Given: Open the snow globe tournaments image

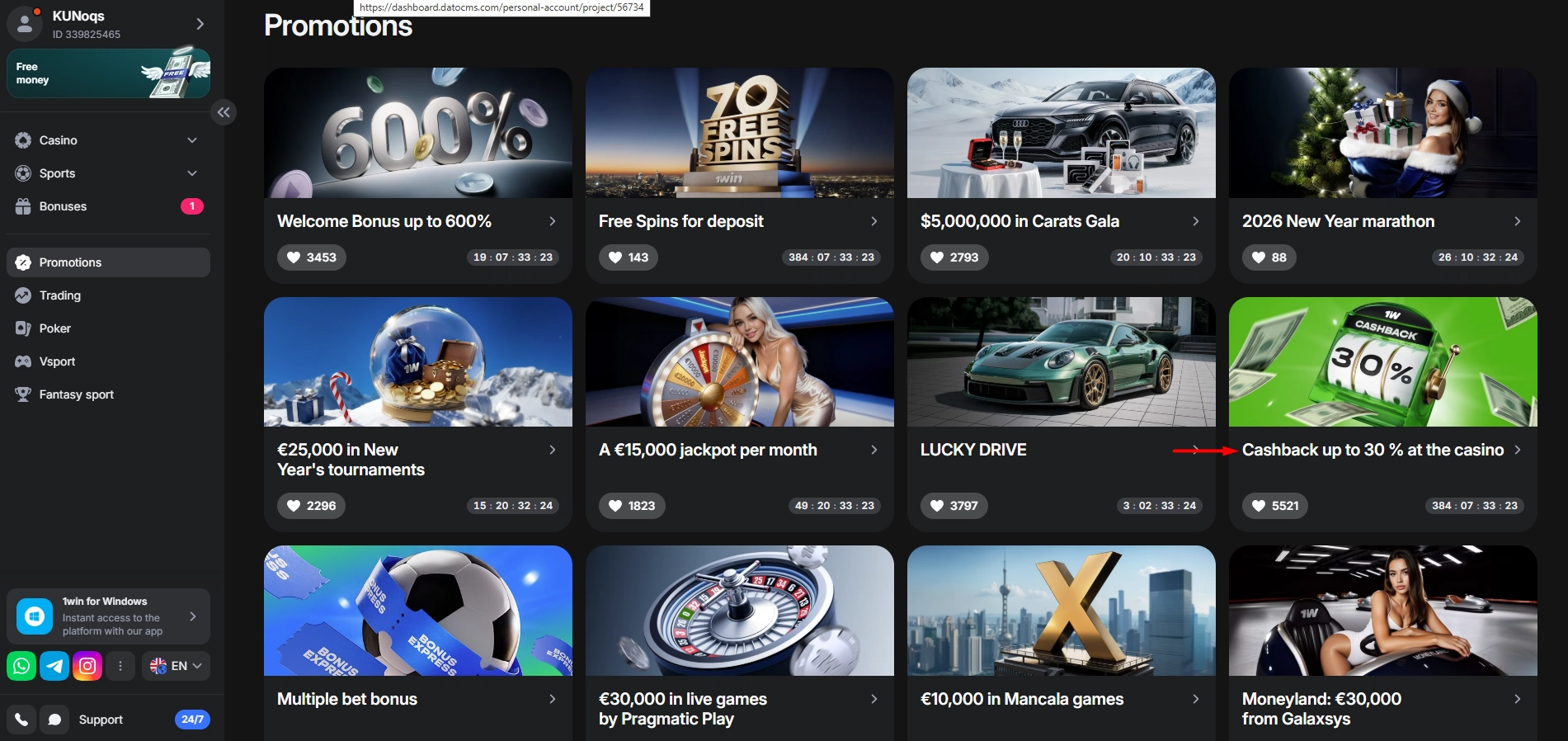Looking at the screenshot, I should click(x=418, y=362).
